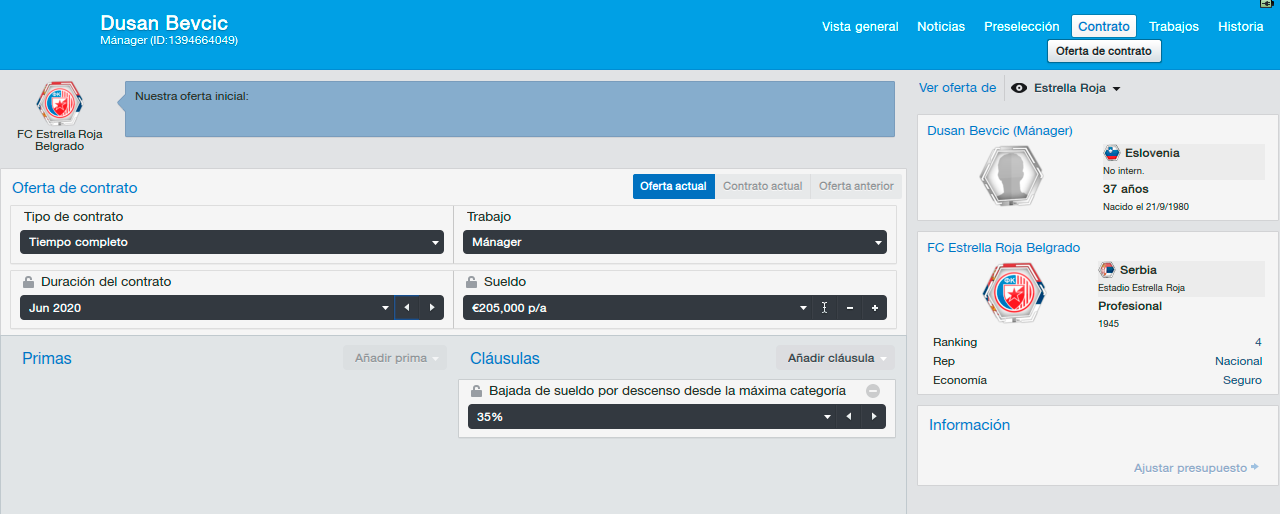Open the Tipo de contrato dropdown
The height and width of the screenshot is (514, 1280).
[x=232, y=242]
